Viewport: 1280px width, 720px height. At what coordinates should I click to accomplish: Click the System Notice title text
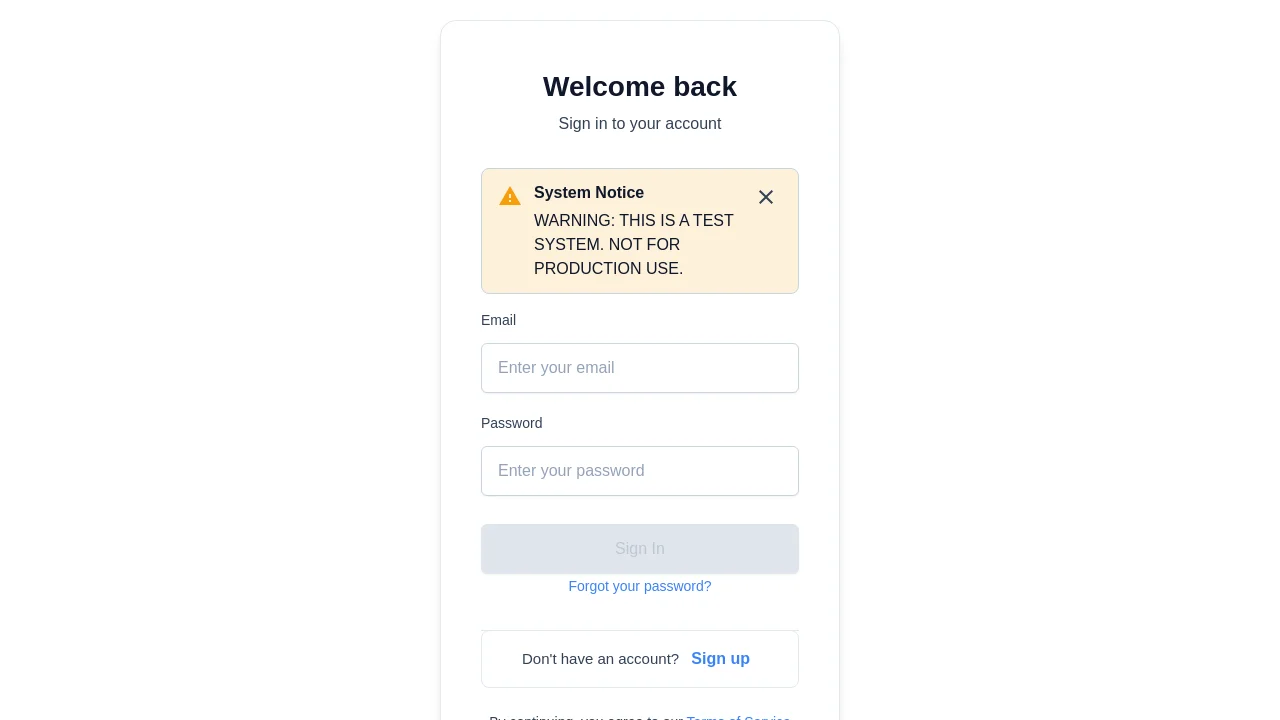tap(589, 192)
